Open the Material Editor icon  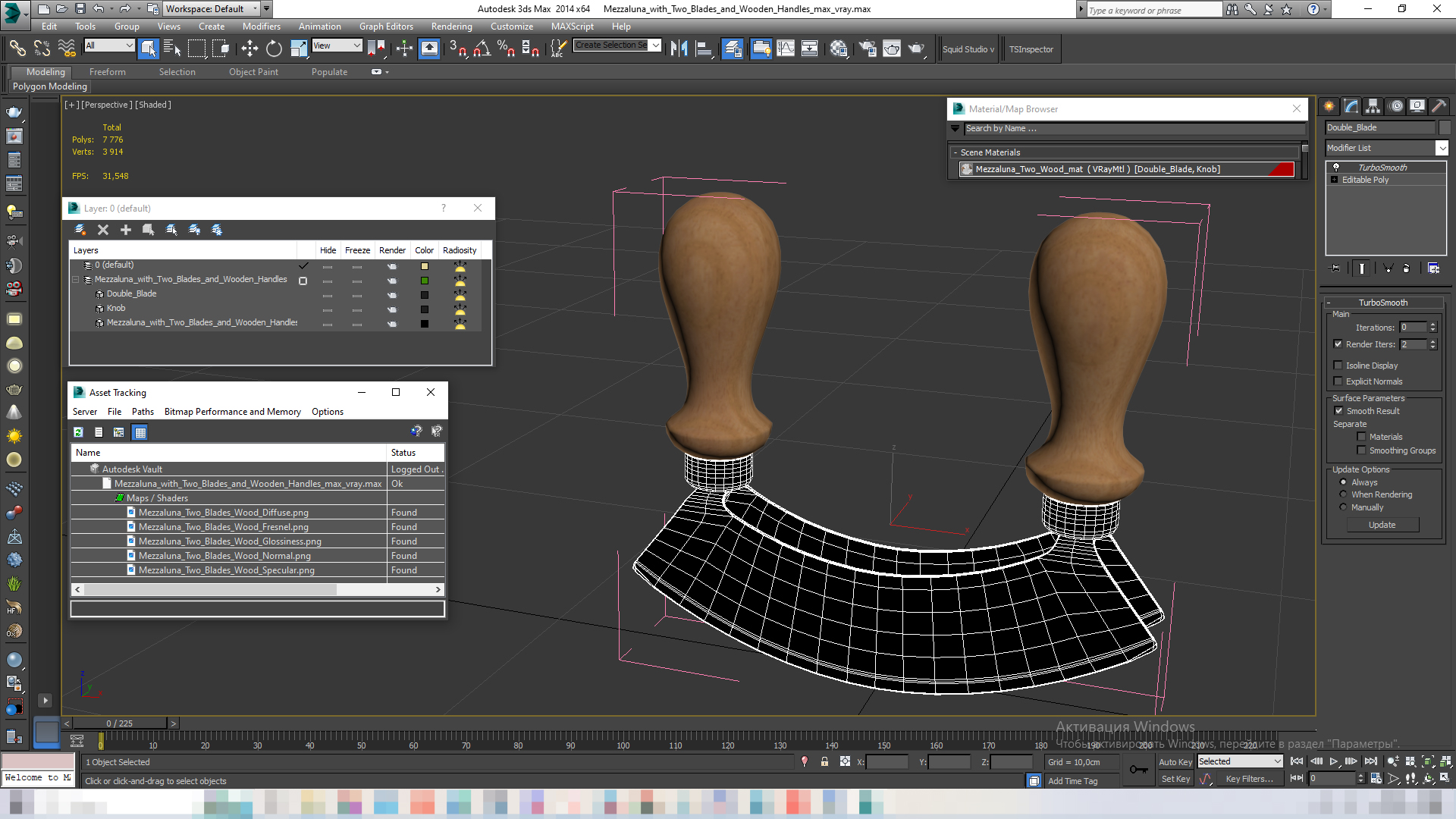(838, 49)
